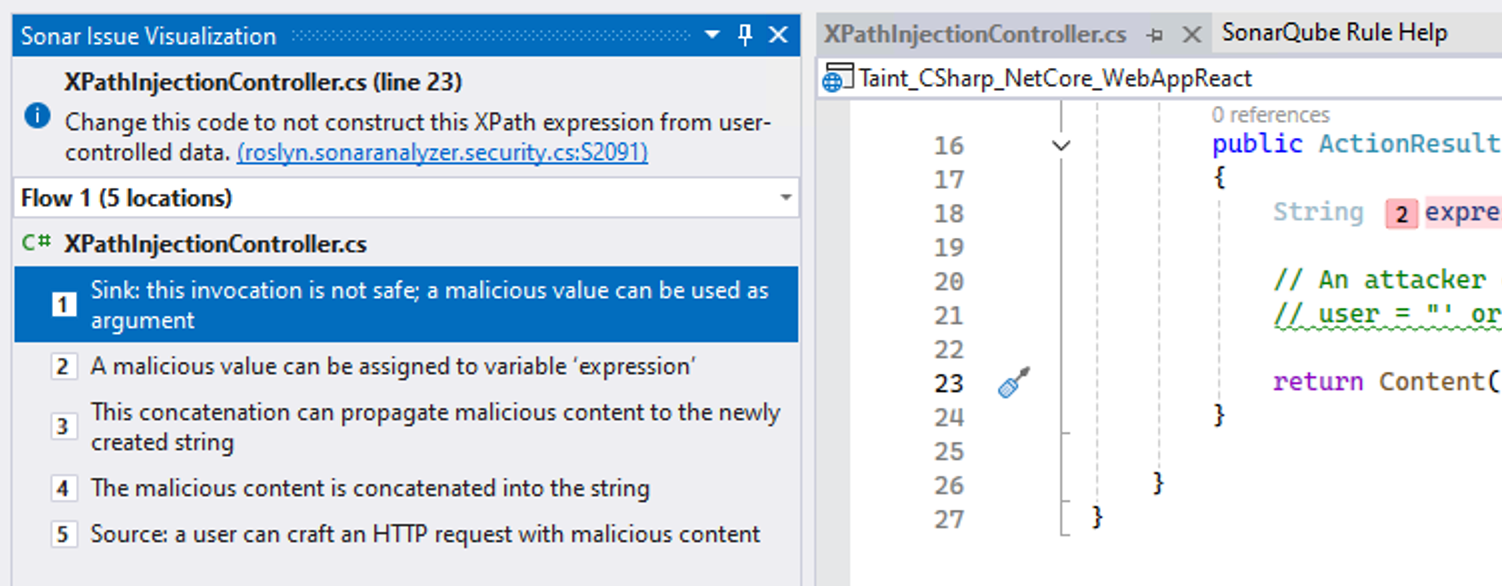Collapse the code region at line 16

coord(1059,144)
